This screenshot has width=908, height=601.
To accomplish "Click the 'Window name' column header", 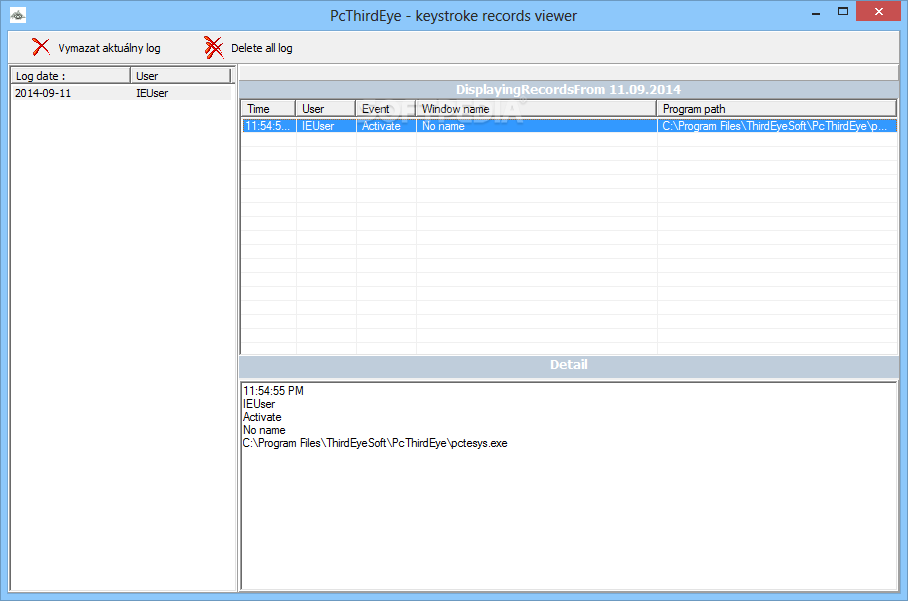I will point(536,109).
